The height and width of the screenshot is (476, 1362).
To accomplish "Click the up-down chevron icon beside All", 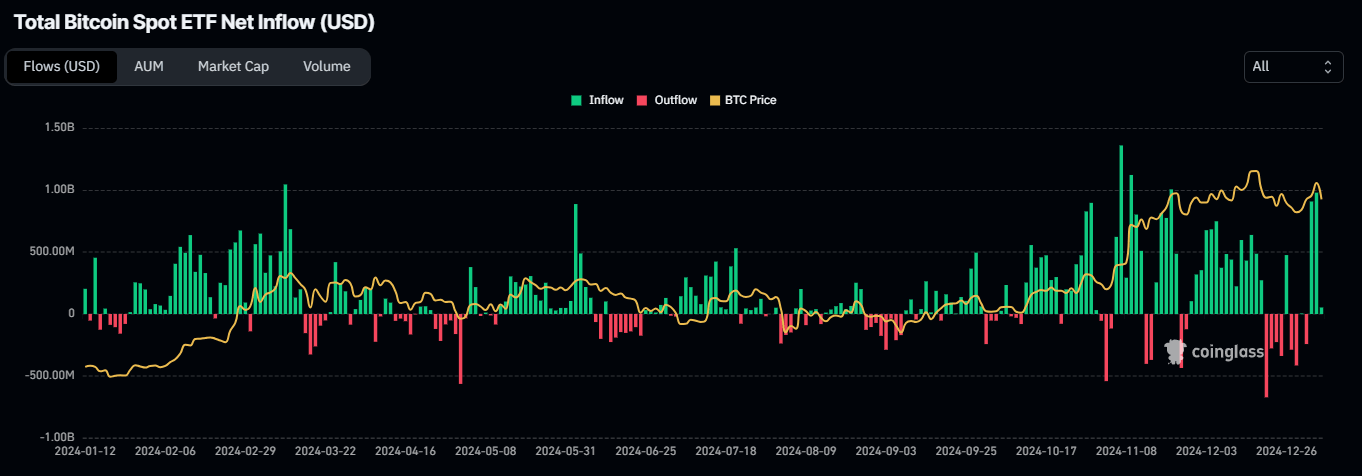I will click(1327, 67).
